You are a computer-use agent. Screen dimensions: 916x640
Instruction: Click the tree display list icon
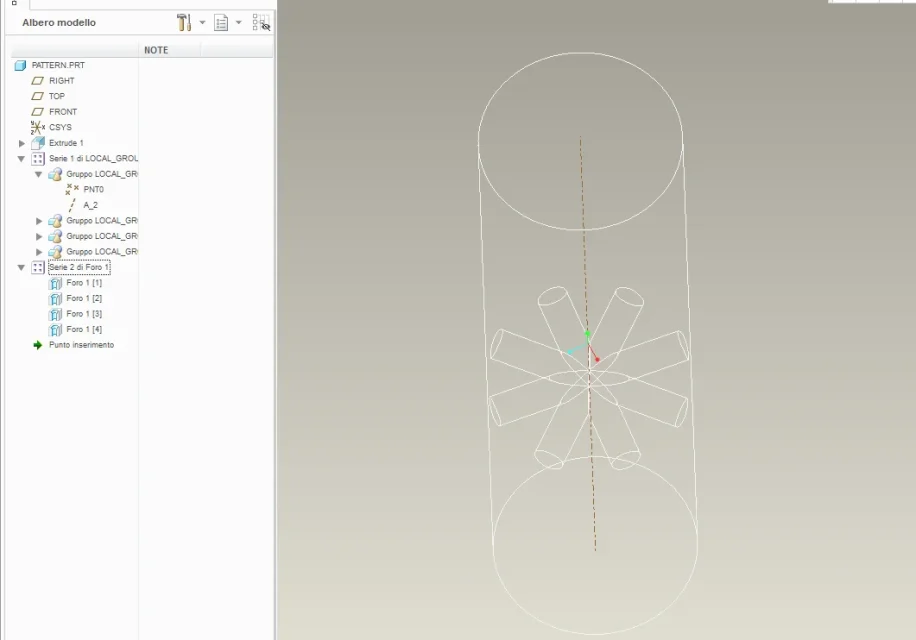click(221, 22)
